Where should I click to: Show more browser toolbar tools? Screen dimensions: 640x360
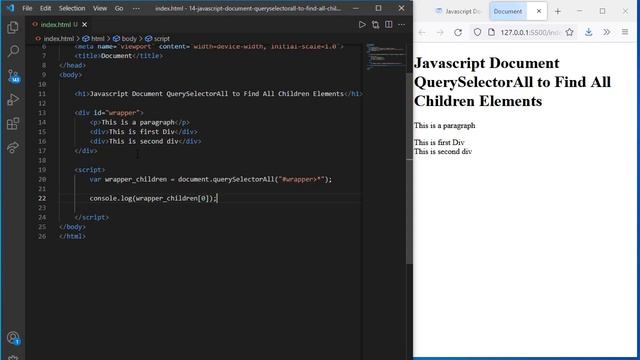tap(607, 32)
